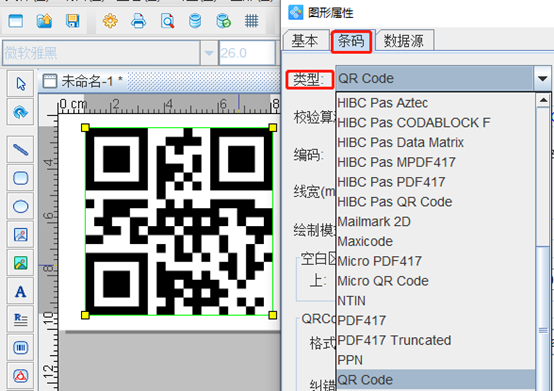Open the 微软雅黑 font name dropdown
This screenshot has width=554, height=391.
[x=209, y=53]
